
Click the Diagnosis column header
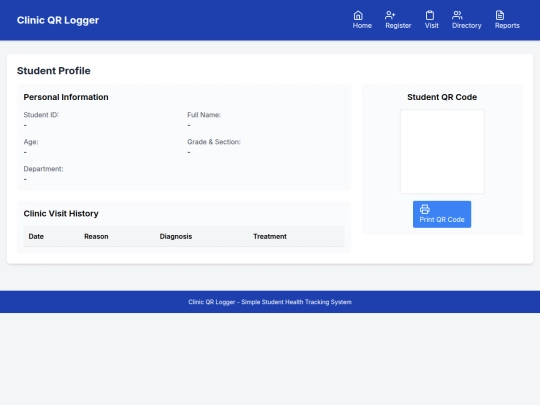click(176, 236)
